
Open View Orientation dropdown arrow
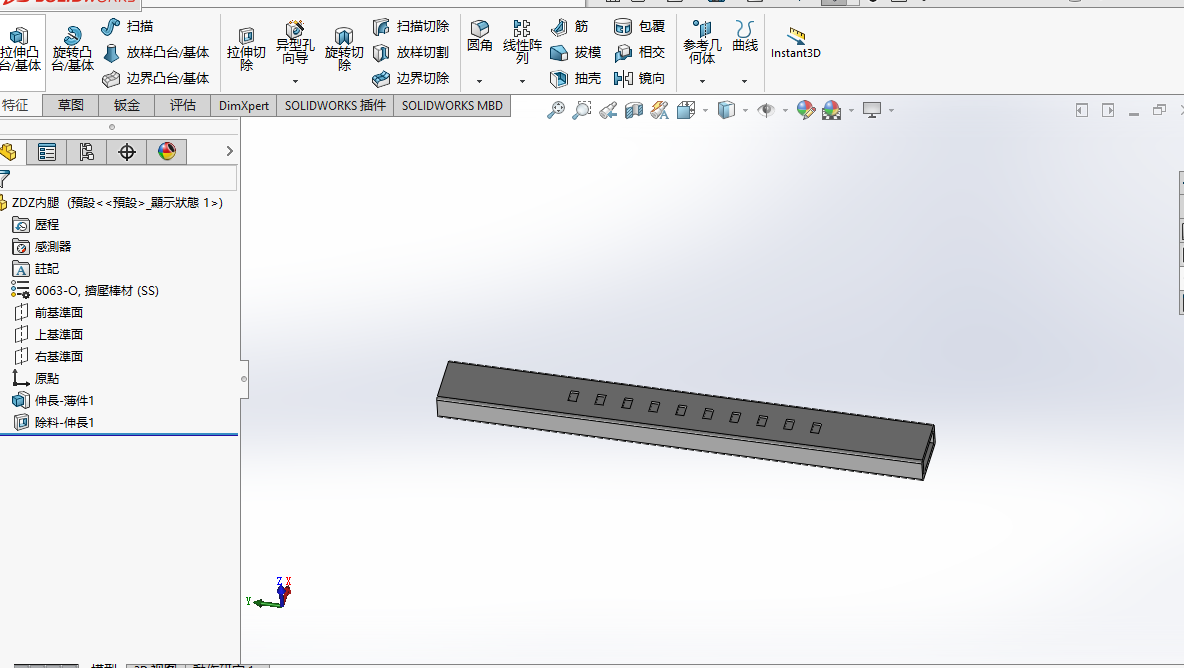[x=705, y=110]
